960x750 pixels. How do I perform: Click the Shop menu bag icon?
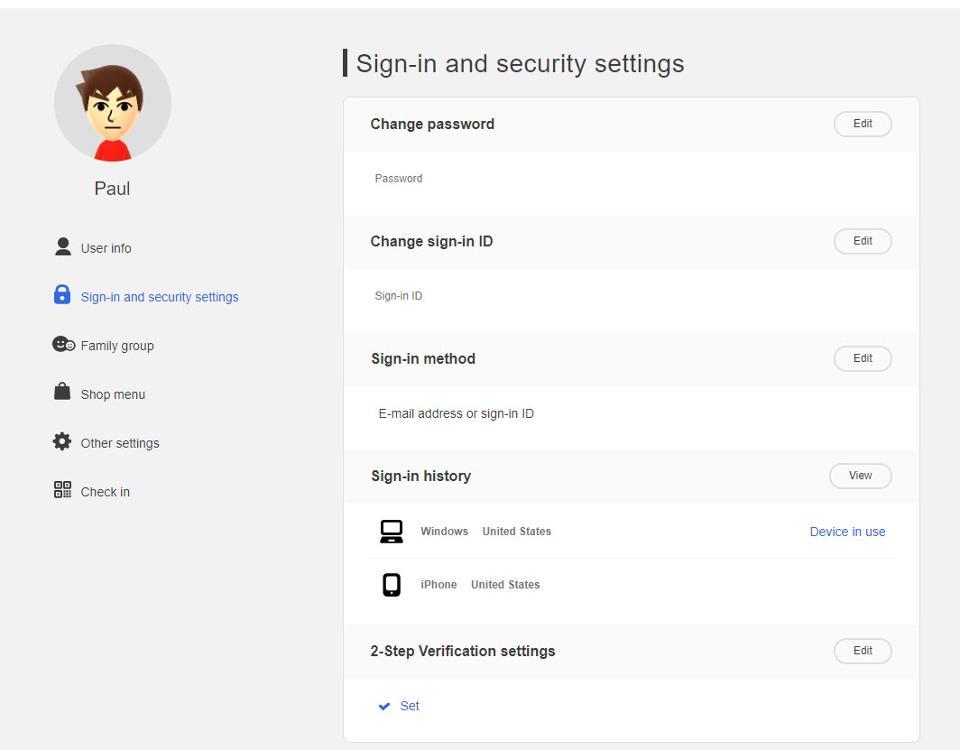click(62, 392)
